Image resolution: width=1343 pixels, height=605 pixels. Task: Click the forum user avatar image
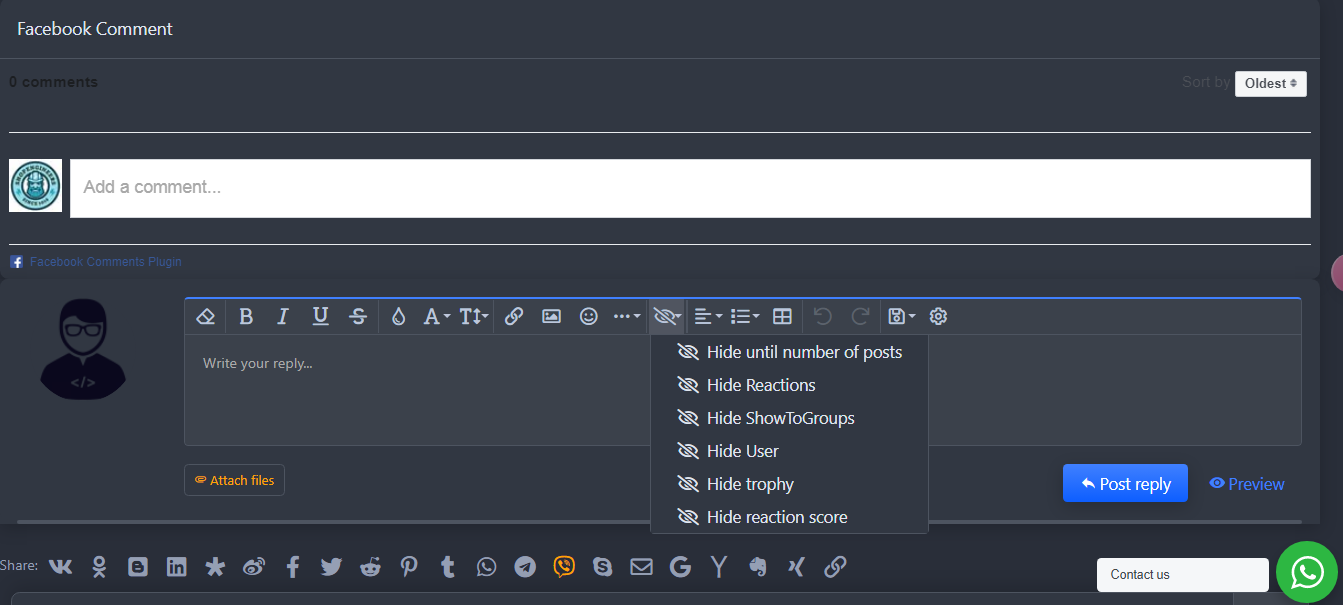pyautogui.click(x=83, y=349)
